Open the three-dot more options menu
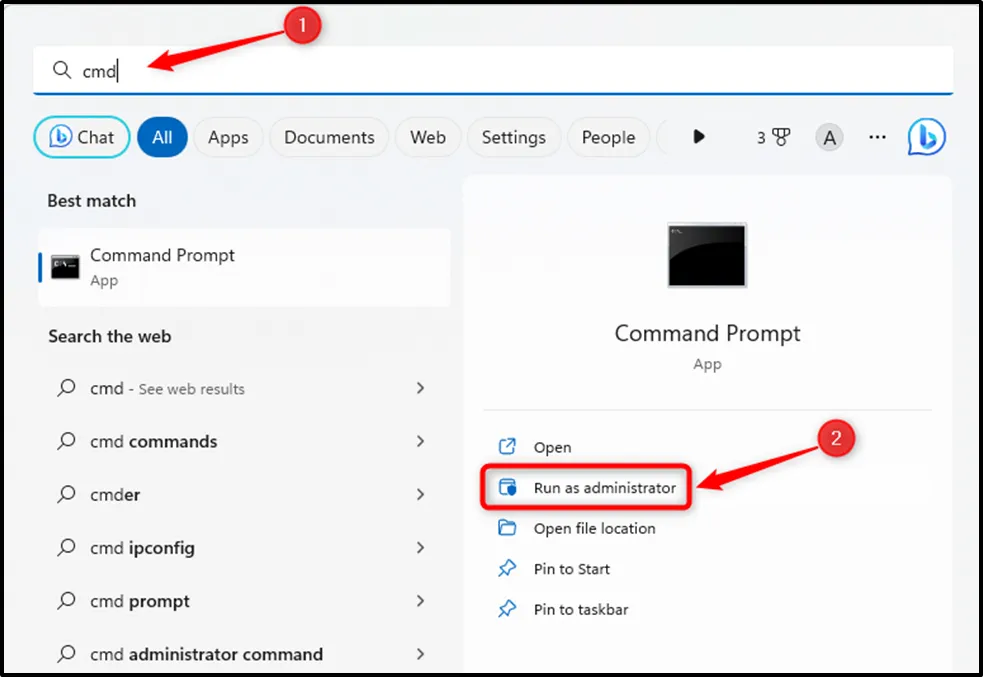The width and height of the screenshot is (983, 677). coord(877,138)
